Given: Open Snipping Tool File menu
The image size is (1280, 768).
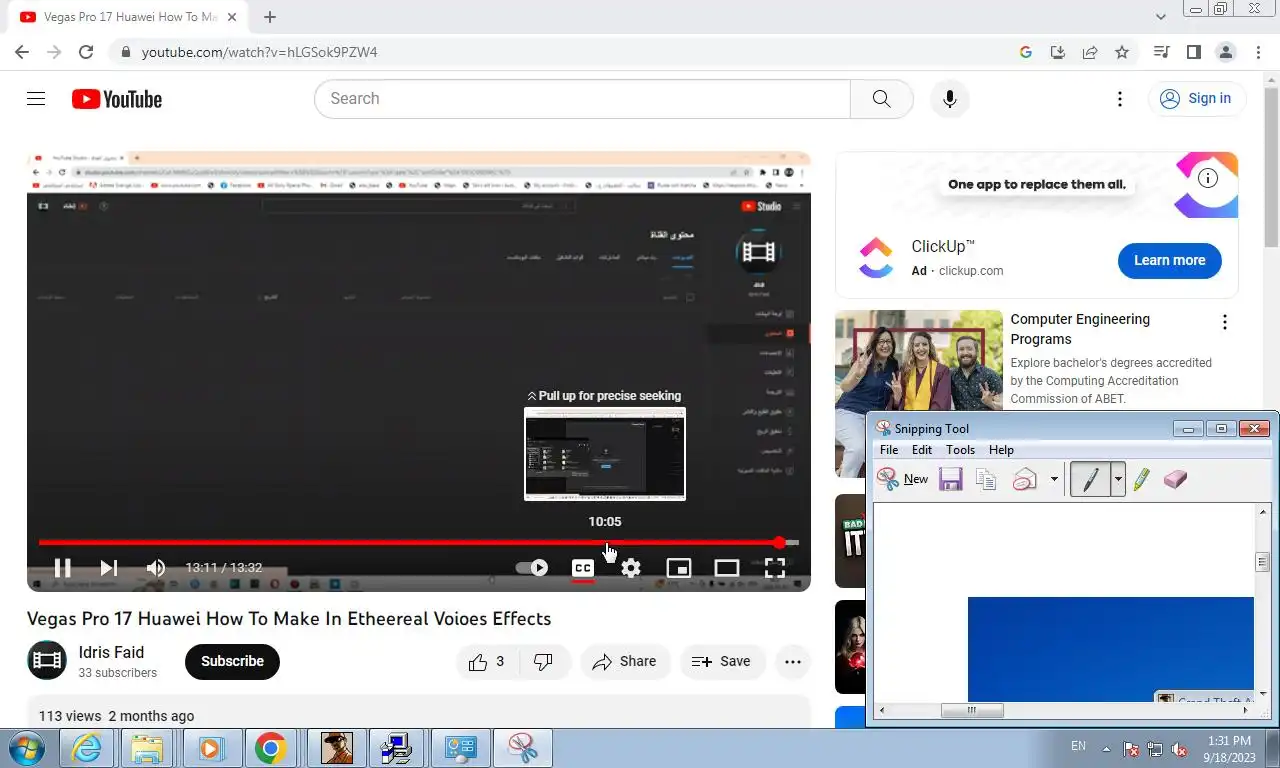Looking at the screenshot, I should pos(889,450).
